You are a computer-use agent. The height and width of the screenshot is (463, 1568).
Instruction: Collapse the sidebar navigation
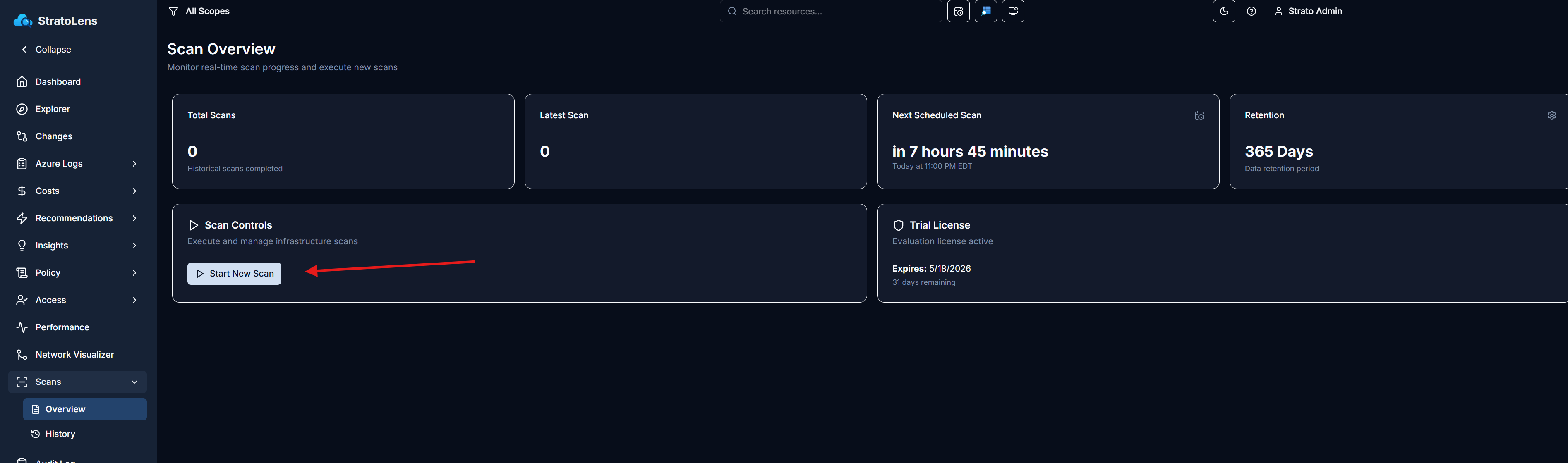(x=46, y=50)
